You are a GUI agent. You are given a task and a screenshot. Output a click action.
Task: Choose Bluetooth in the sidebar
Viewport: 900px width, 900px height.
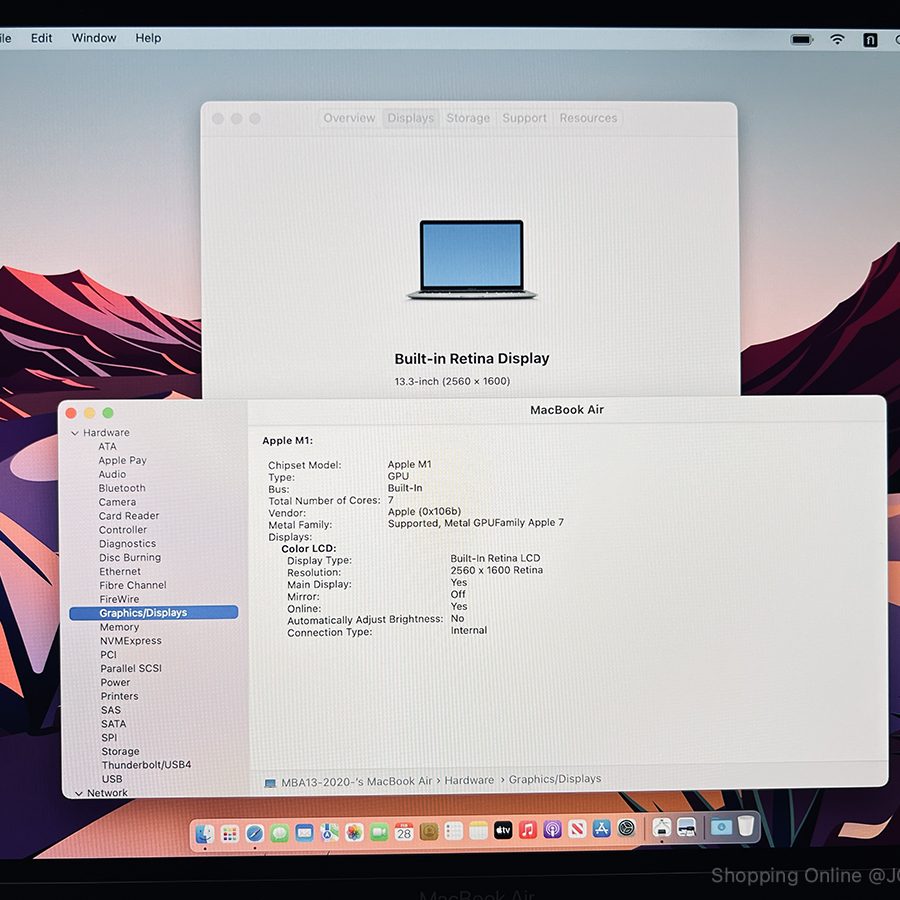(122, 488)
